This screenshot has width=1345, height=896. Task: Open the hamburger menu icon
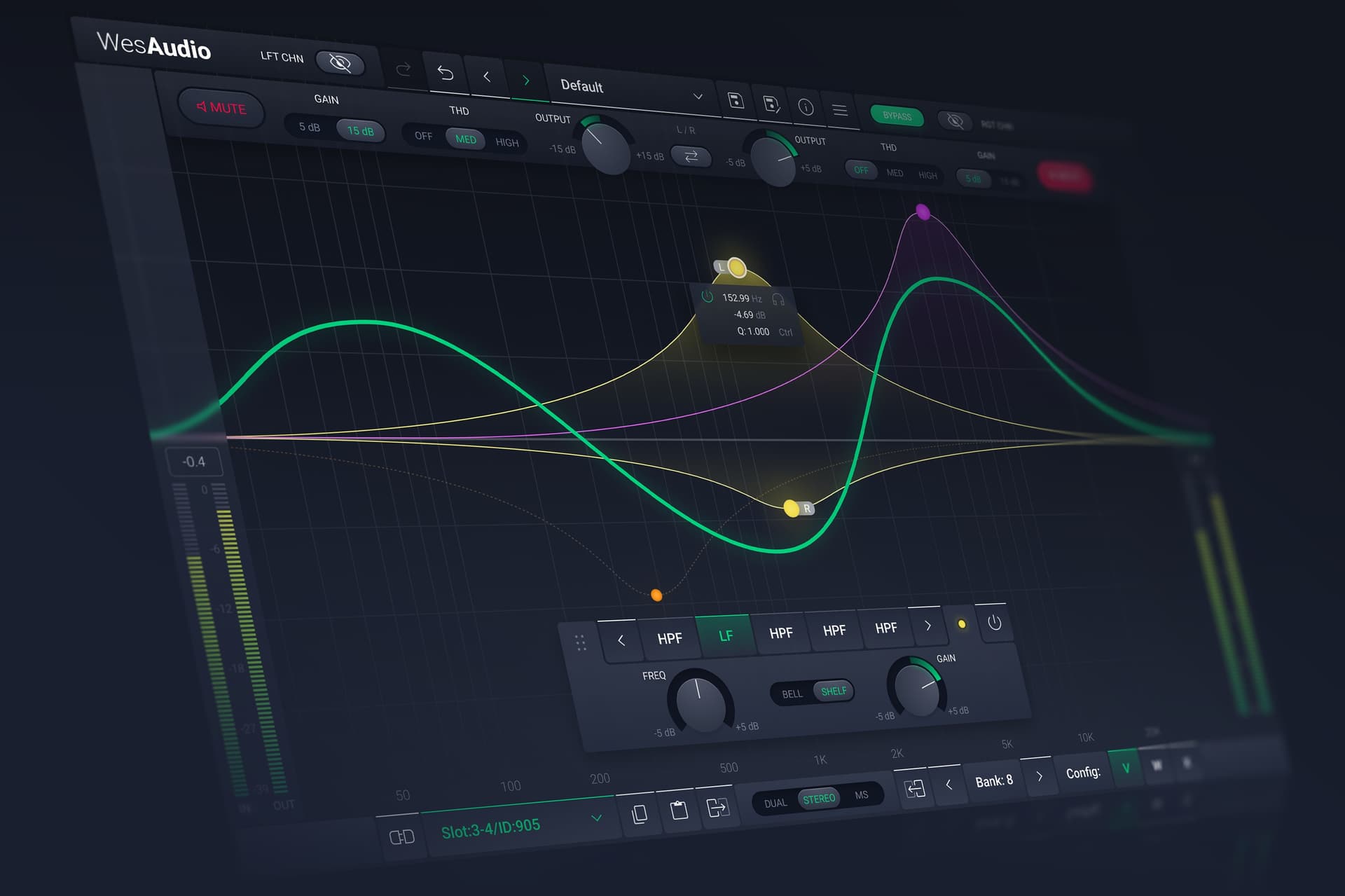(840, 110)
